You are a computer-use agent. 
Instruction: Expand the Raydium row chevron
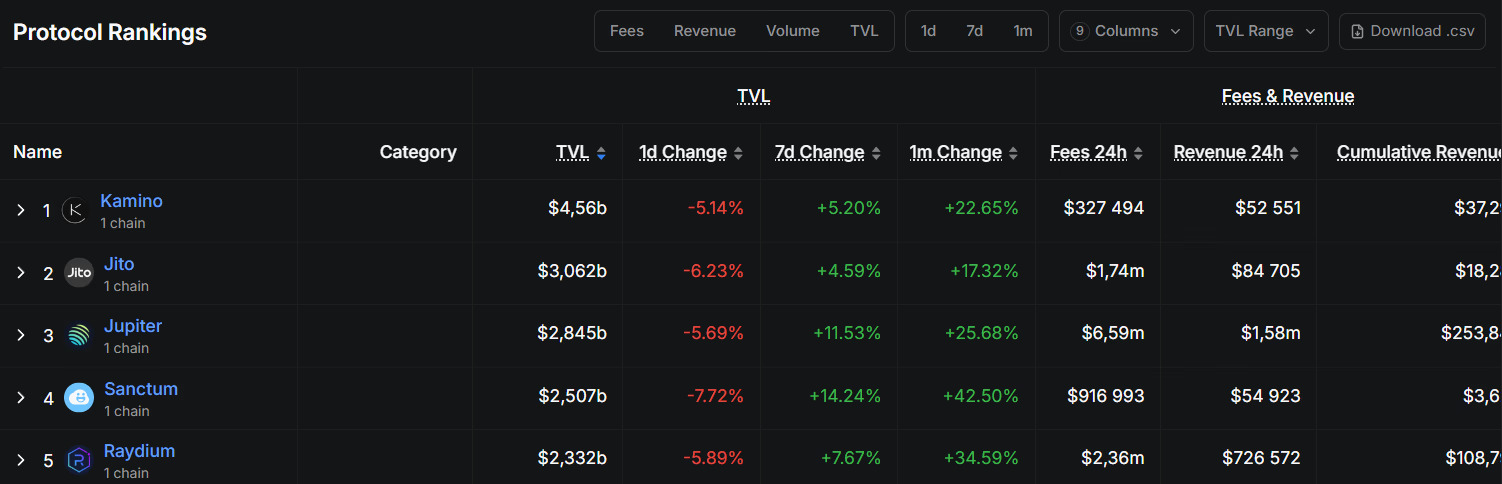coord(20,460)
